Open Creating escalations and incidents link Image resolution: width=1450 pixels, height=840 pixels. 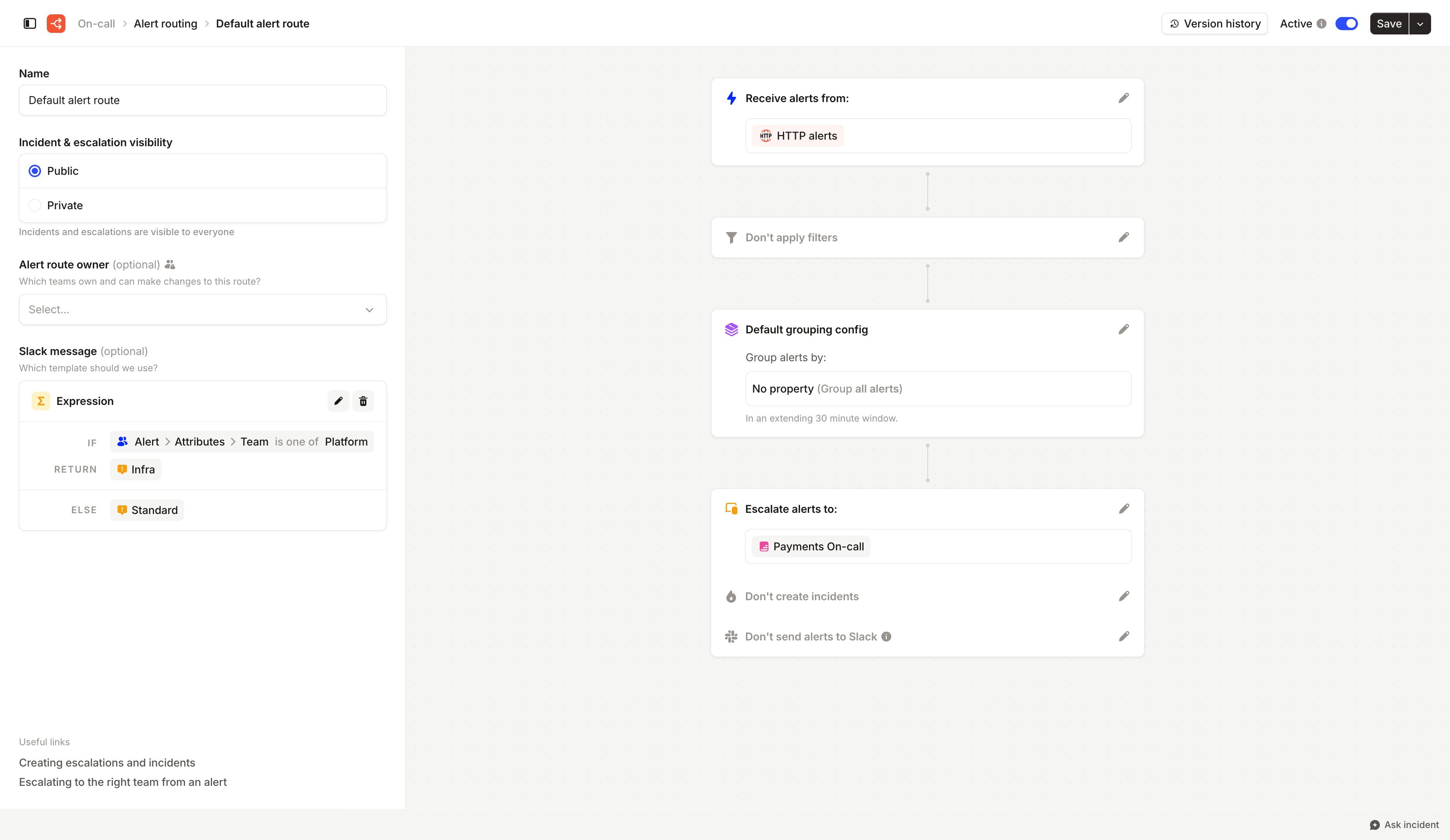(x=107, y=763)
